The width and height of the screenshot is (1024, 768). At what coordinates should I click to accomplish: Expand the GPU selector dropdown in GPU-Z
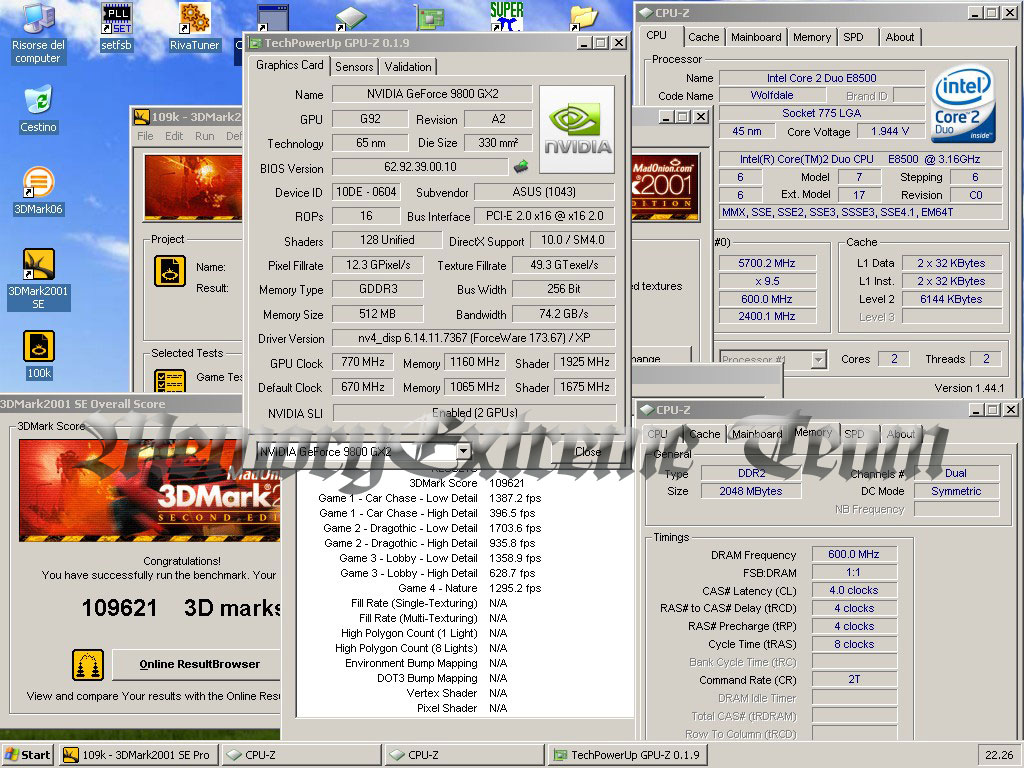463,451
